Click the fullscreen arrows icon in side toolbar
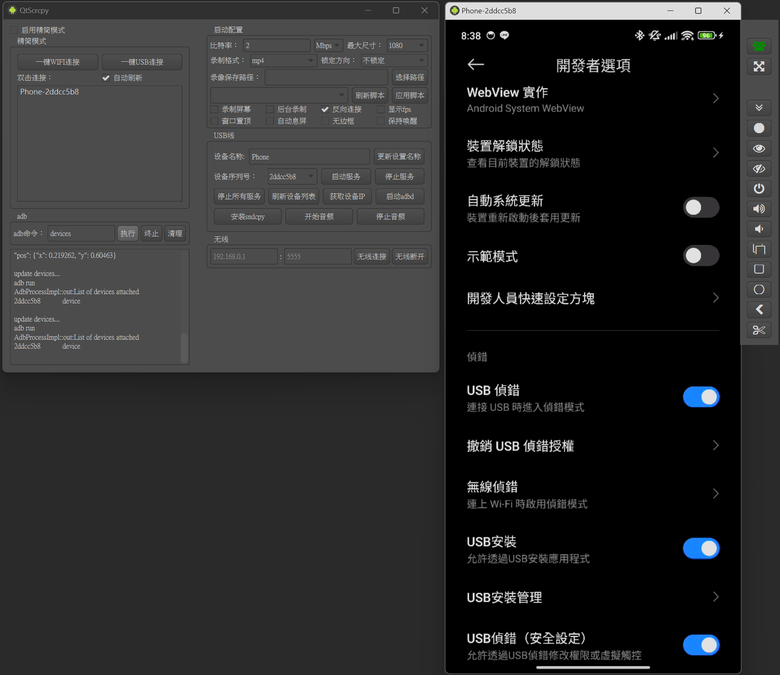This screenshot has height=675, width=780. click(x=759, y=67)
